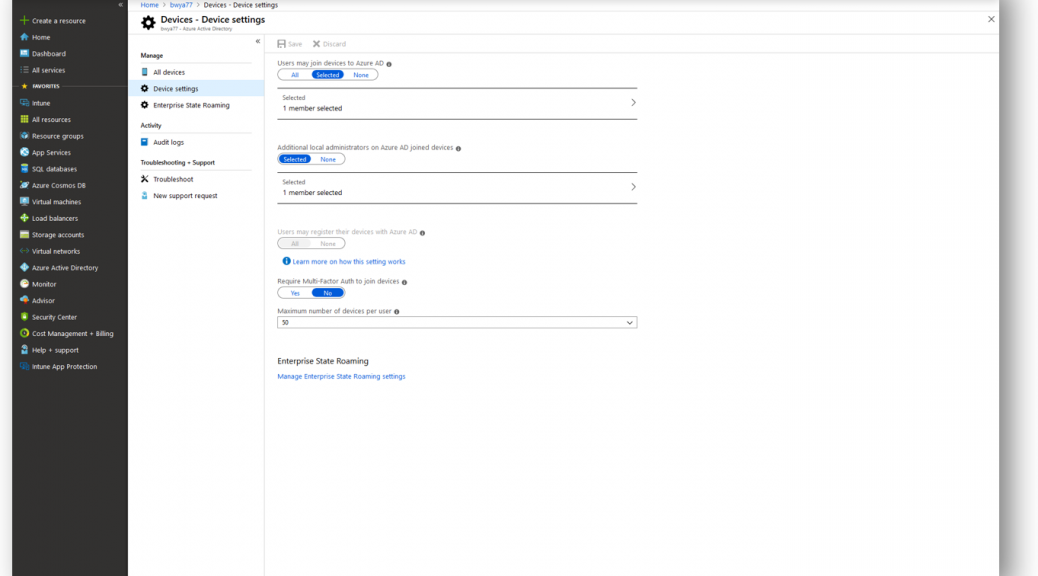Image resolution: width=1038 pixels, height=576 pixels.
Task: Click the Virtual machines icon
Action: [24, 202]
